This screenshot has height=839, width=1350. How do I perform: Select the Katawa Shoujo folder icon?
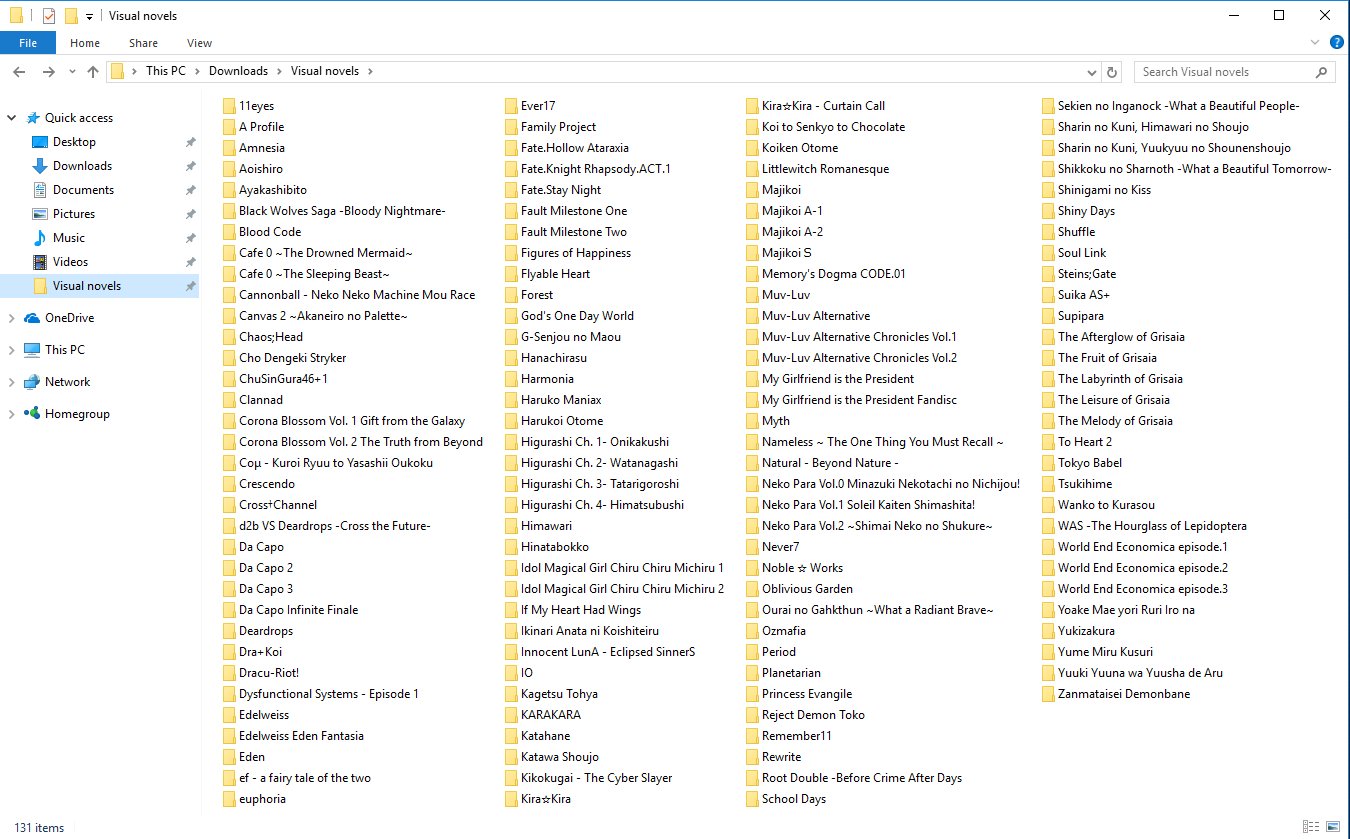click(511, 757)
